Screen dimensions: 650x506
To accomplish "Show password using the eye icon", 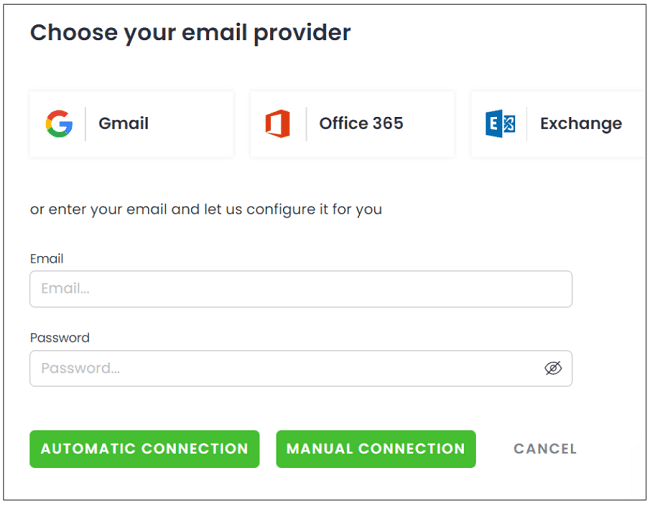I will pyautogui.click(x=553, y=368).
